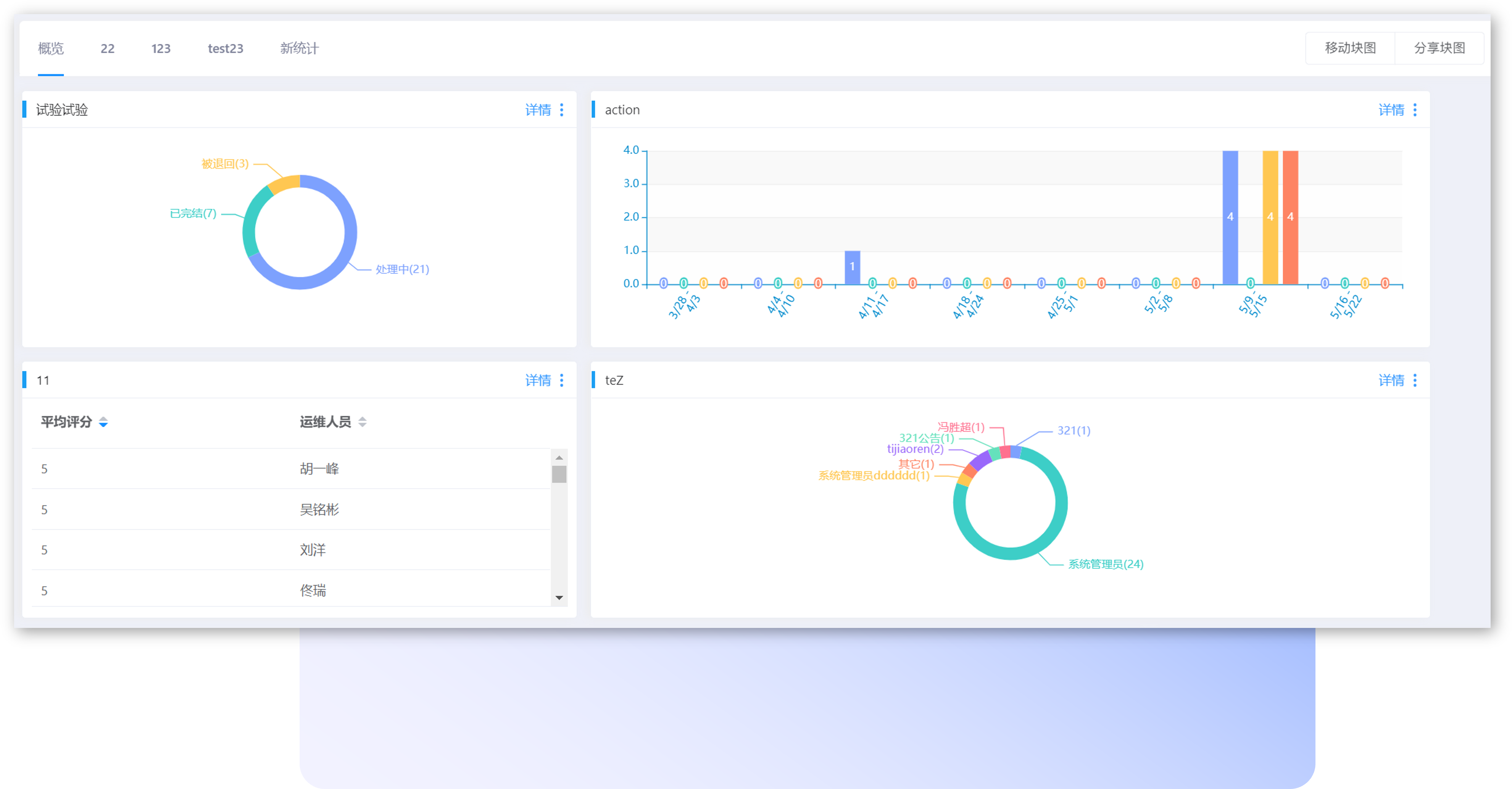
Task: Click the 移动块图 button
Action: click(x=1350, y=48)
